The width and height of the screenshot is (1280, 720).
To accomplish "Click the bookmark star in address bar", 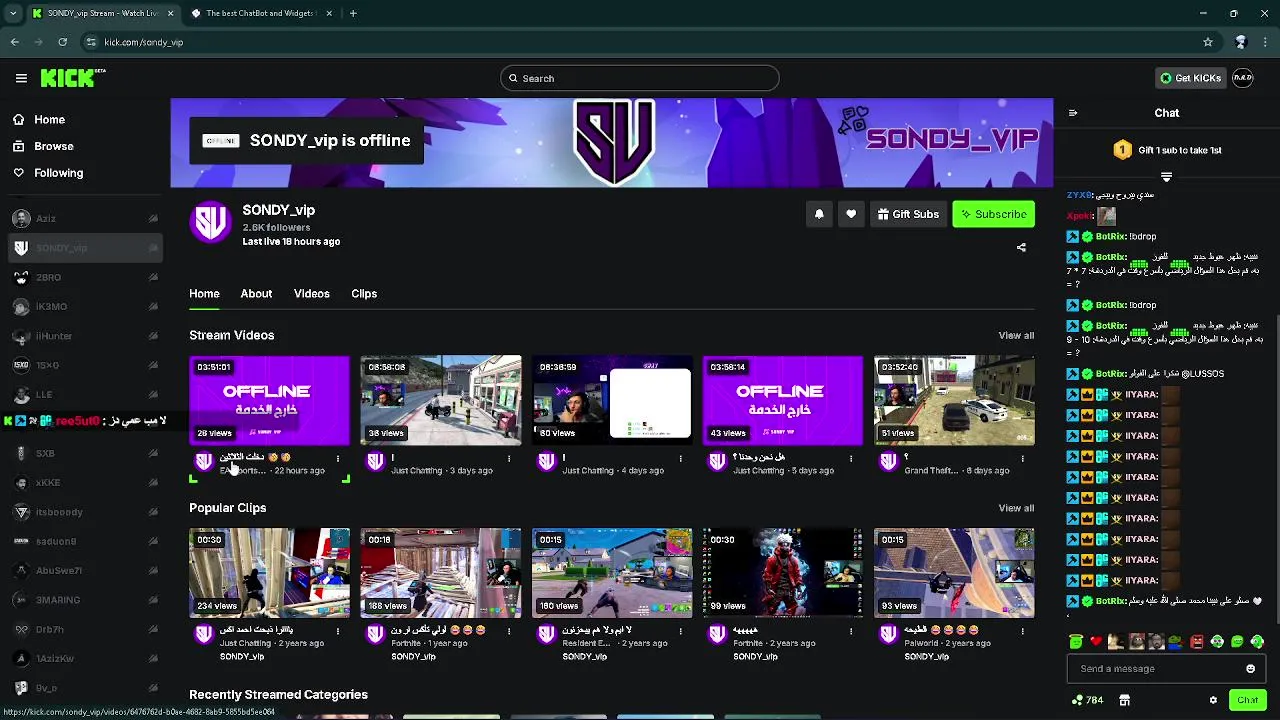I will click(x=1208, y=42).
